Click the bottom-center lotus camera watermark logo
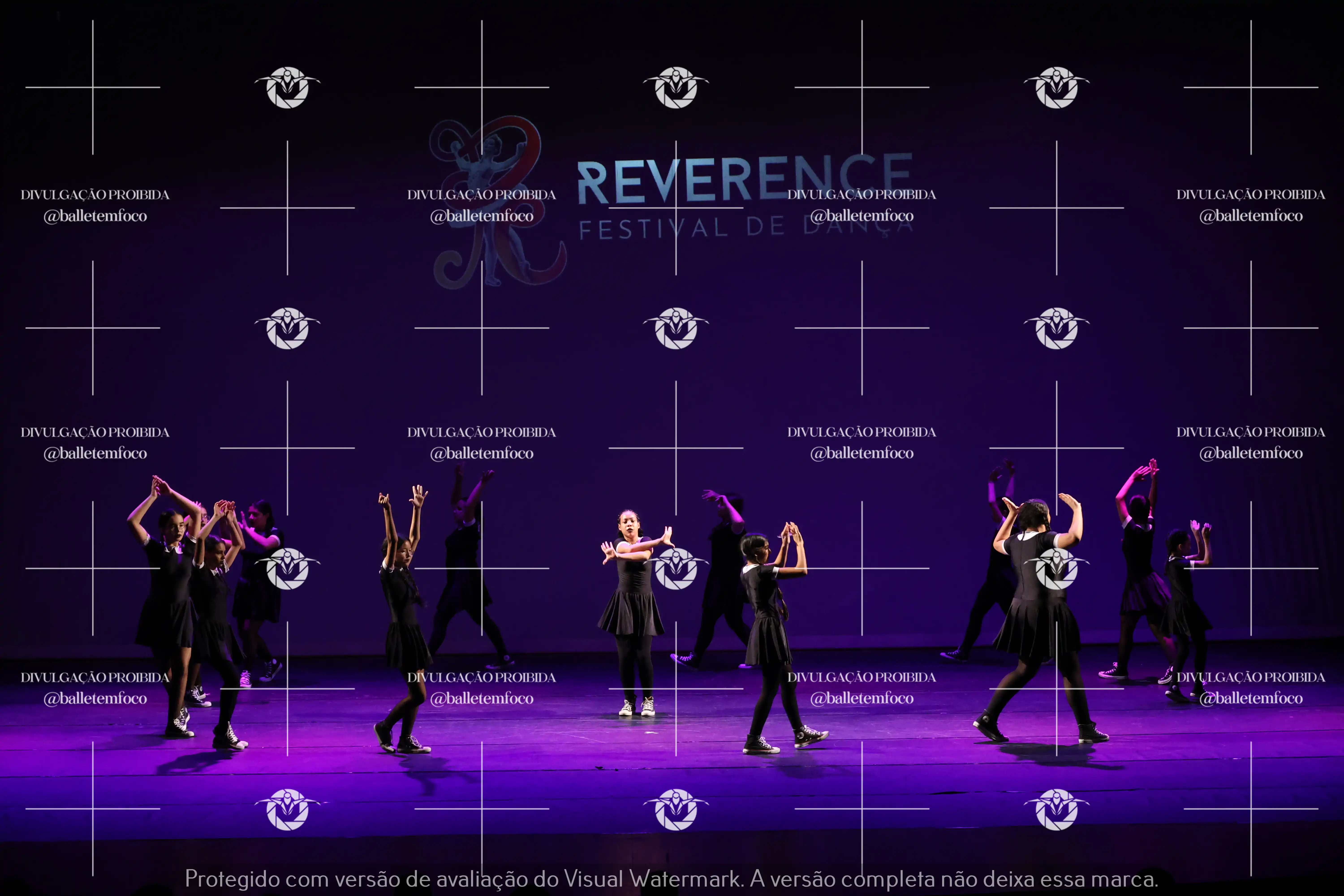This screenshot has height=896, width=1344. click(676, 809)
